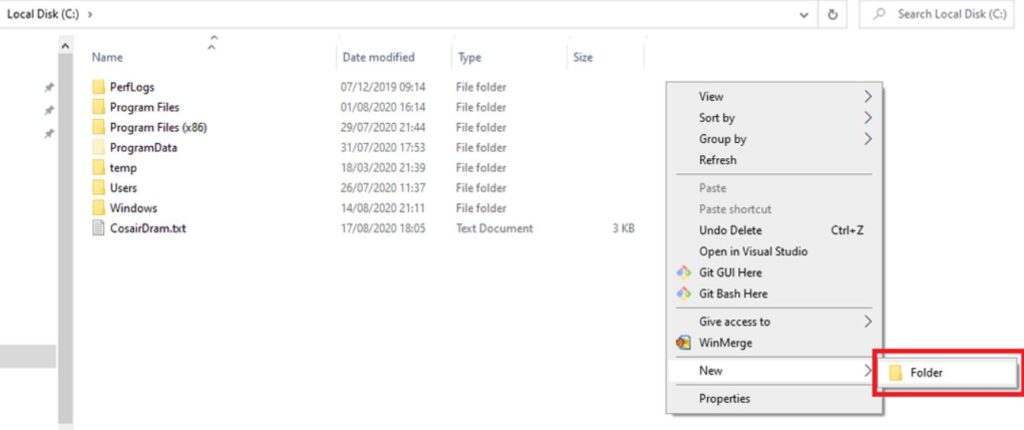This screenshot has height=430, width=1024.
Task: Open the New menu entry
Action: pos(775,371)
